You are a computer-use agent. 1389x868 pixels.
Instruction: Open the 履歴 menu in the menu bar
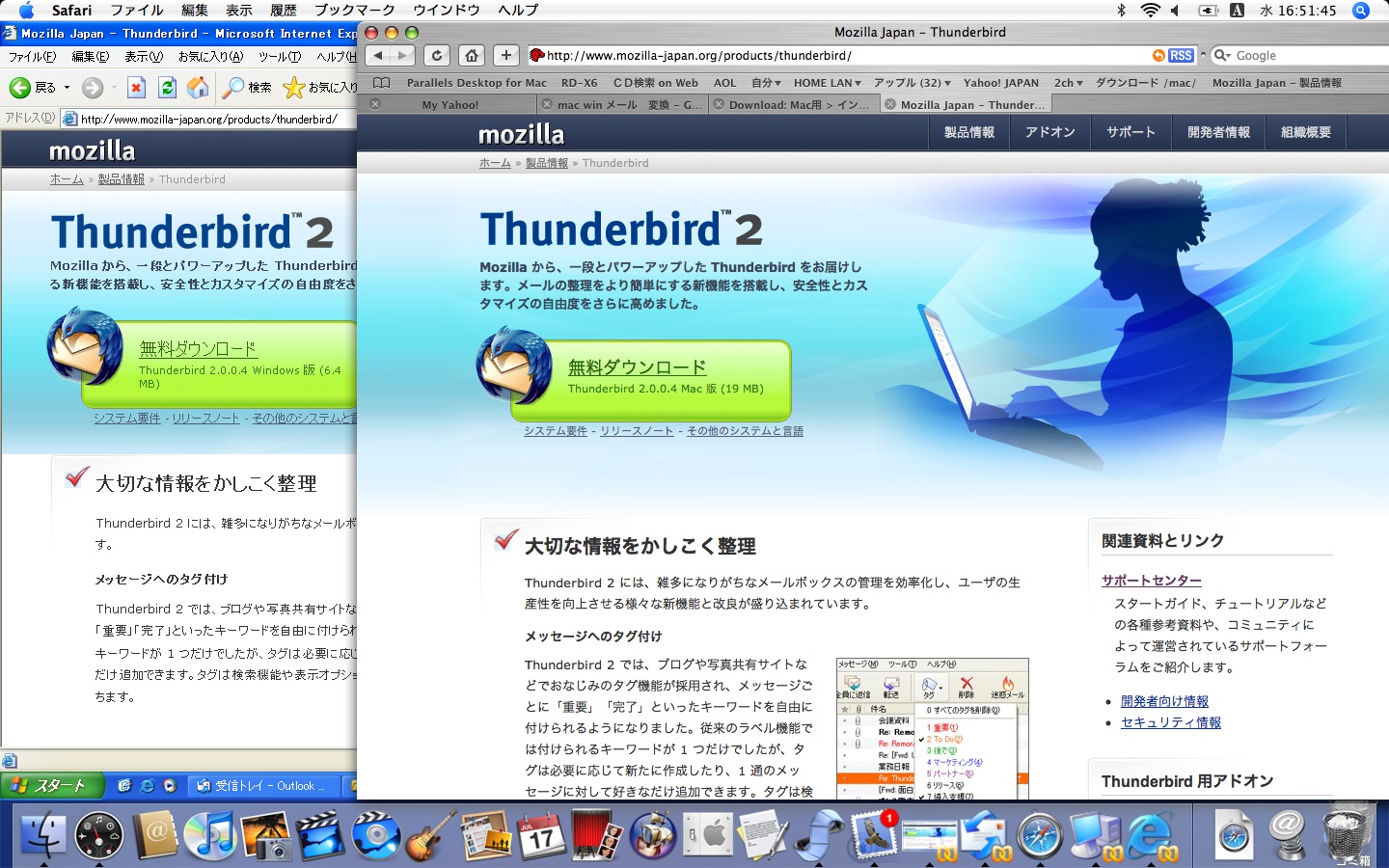[x=284, y=11]
